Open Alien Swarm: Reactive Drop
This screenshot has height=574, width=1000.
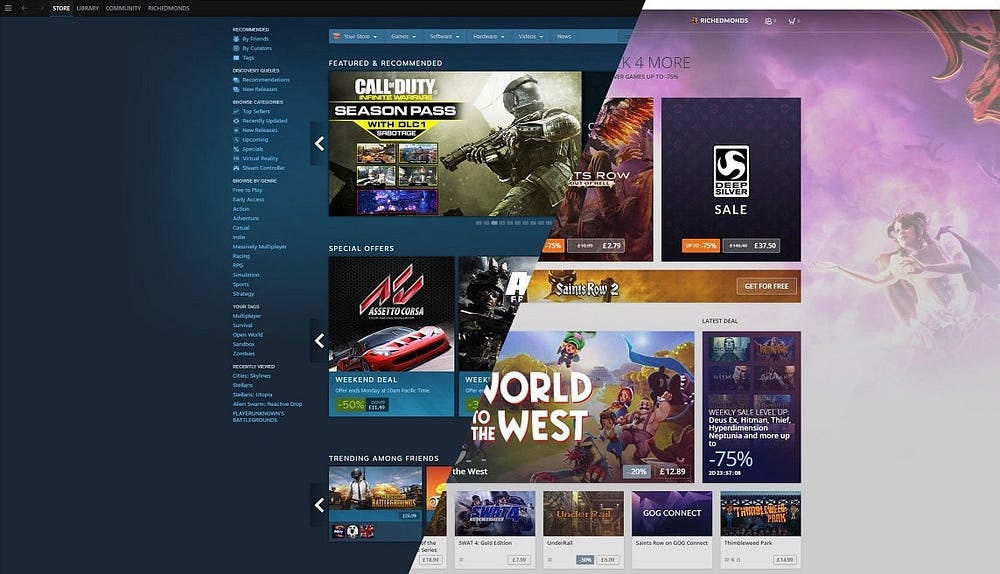tap(267, 404)
